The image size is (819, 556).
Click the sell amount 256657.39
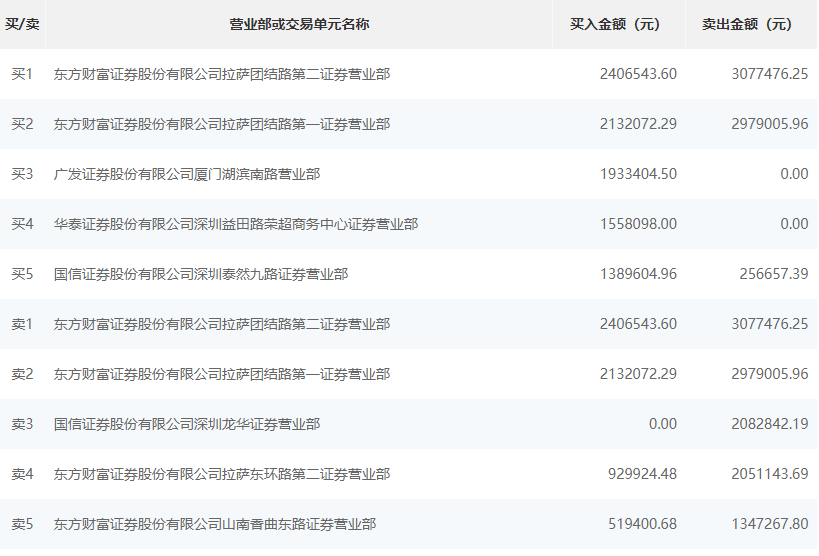tap(774, 274)
